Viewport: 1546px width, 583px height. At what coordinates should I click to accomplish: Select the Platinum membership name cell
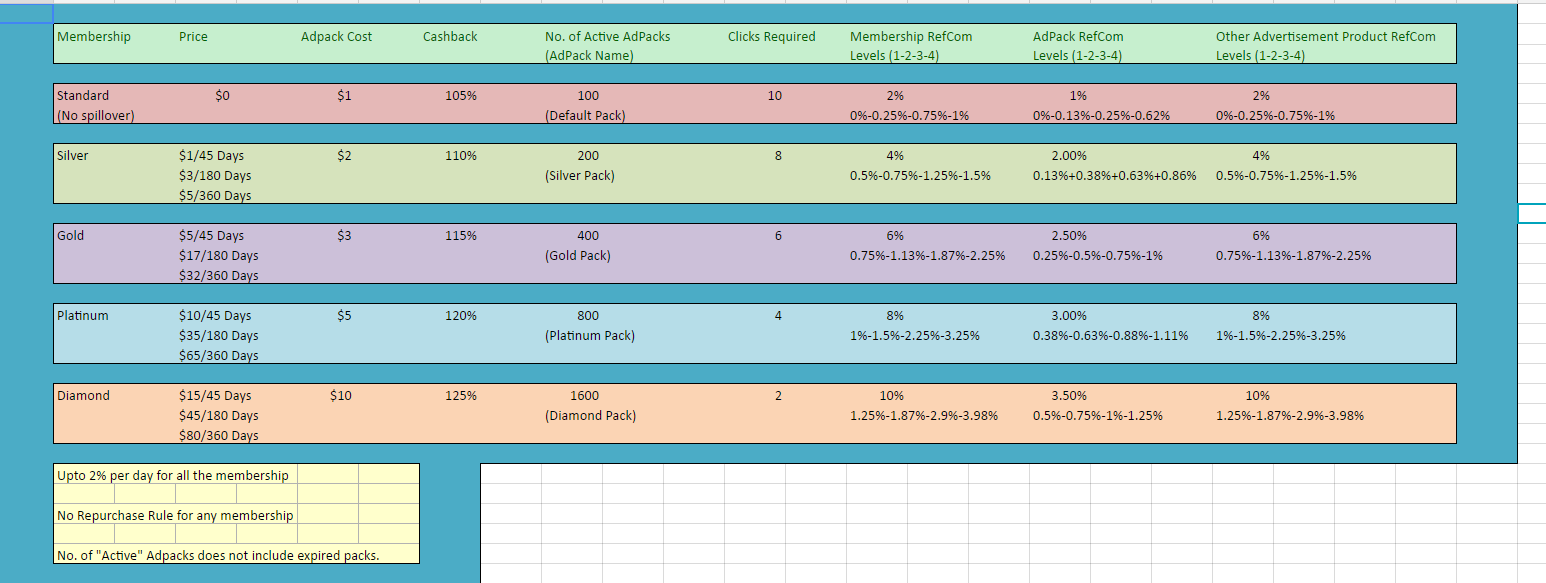83,316
